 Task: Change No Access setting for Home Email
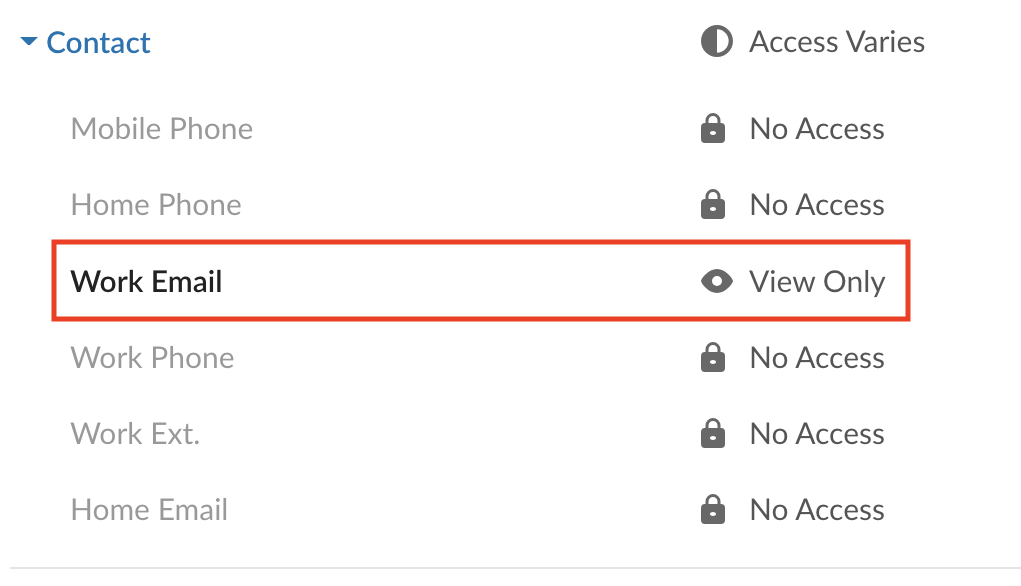click(x=817, y=510)
